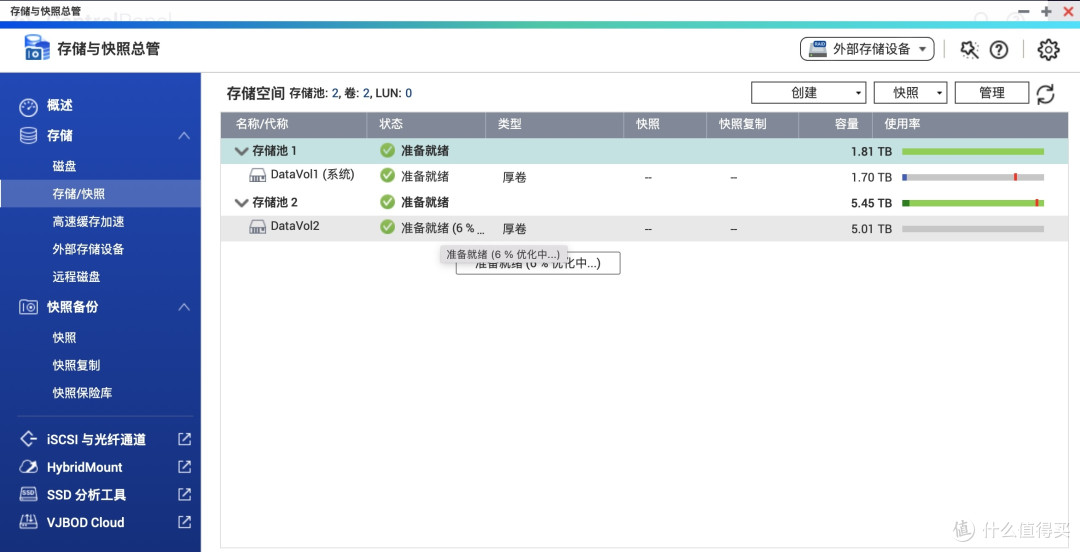Collapse the 存储池 1 row
Viewport: 1080px width, 552px height.
pyautogui.click(x=241, y=151)
